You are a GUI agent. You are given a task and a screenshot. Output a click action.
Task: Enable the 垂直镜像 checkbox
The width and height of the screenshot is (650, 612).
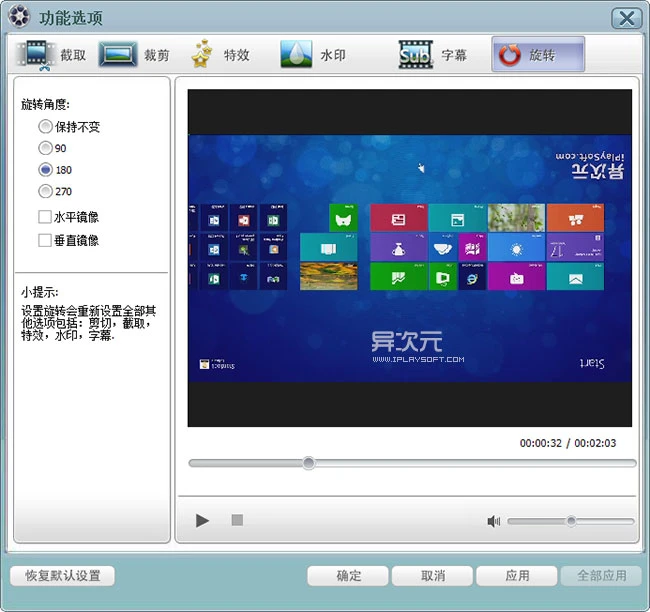[44, 240]
